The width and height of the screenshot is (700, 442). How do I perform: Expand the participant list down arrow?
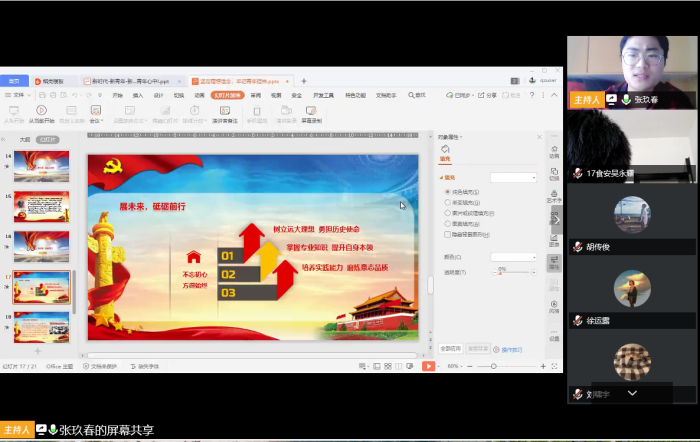(x=632, y=393)
